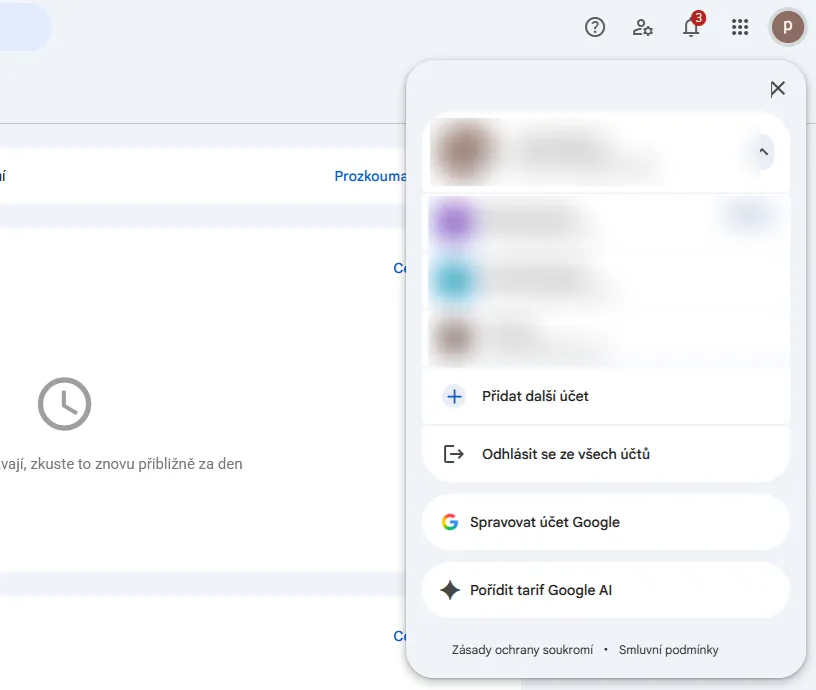This screenshot has width=816, height=690.
Task: Click Pořídit tarif Google AI
Action: tap(605, 590)
